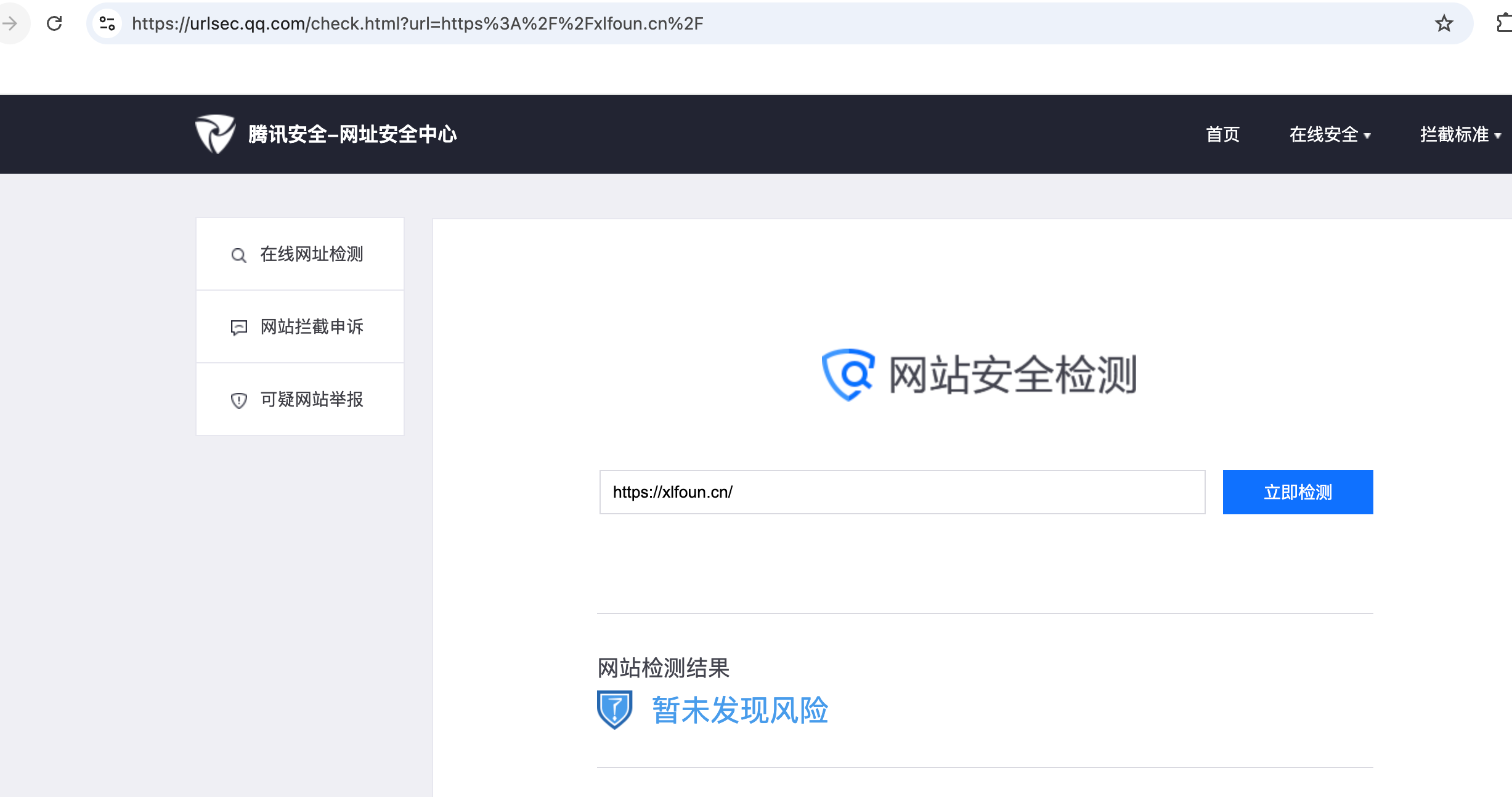Image resolution: width=1512 pixels, height=797 pixels.
Task: Go to 首页 in the navigation bar
Action: (1222, 134)
